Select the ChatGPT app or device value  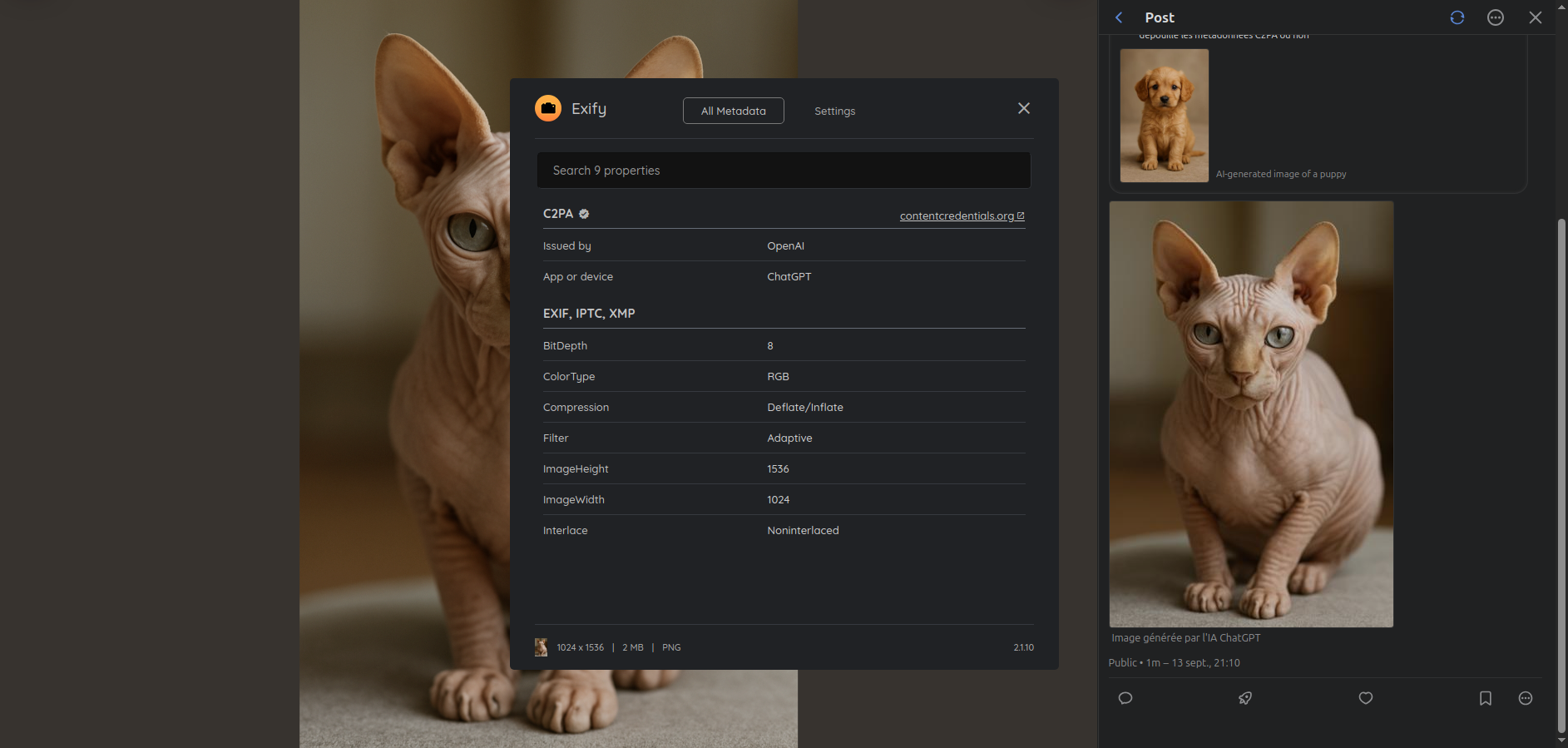789,276
